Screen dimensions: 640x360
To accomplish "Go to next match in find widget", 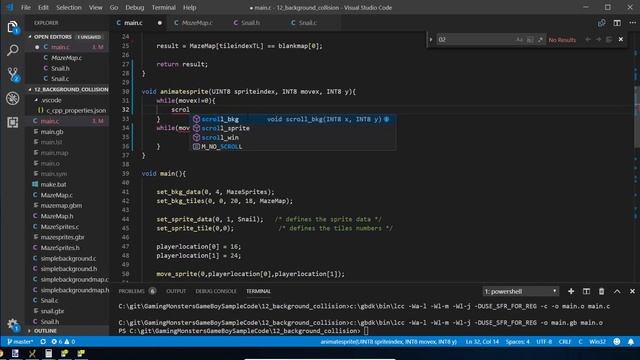I will (x=598, y=40).
